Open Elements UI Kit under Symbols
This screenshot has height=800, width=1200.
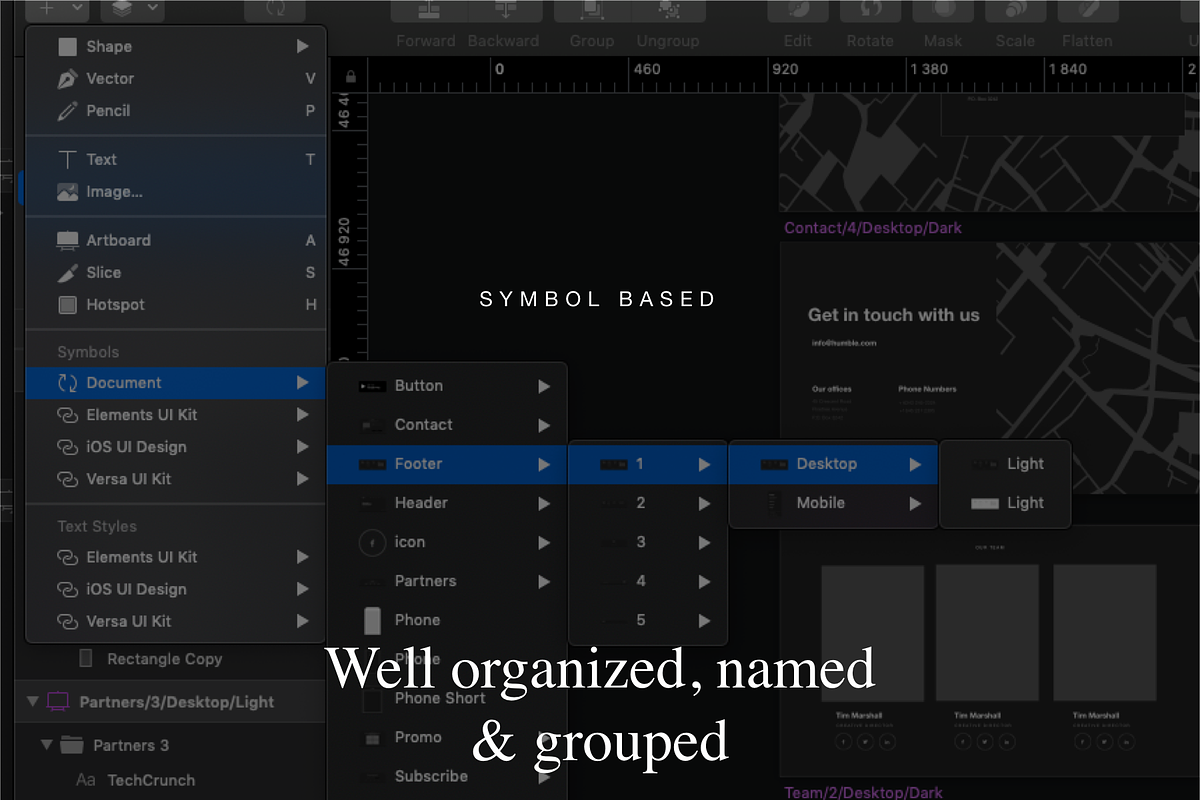[x=176, y=415]
